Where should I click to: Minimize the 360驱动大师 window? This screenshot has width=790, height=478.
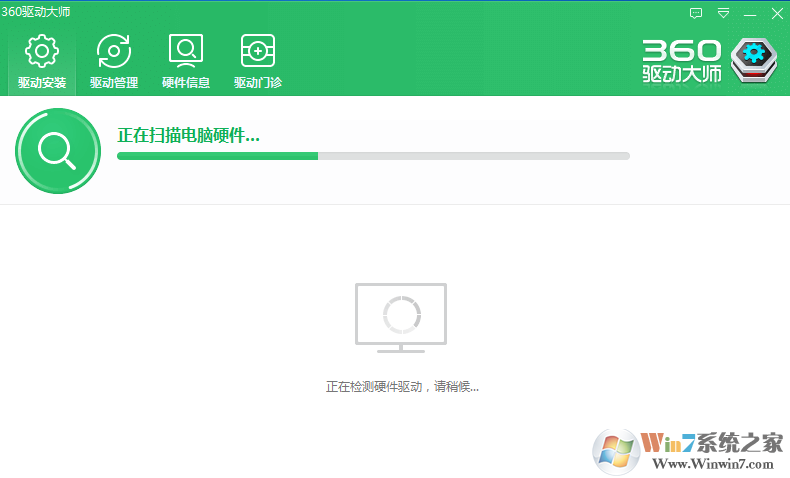click(750, 14)
